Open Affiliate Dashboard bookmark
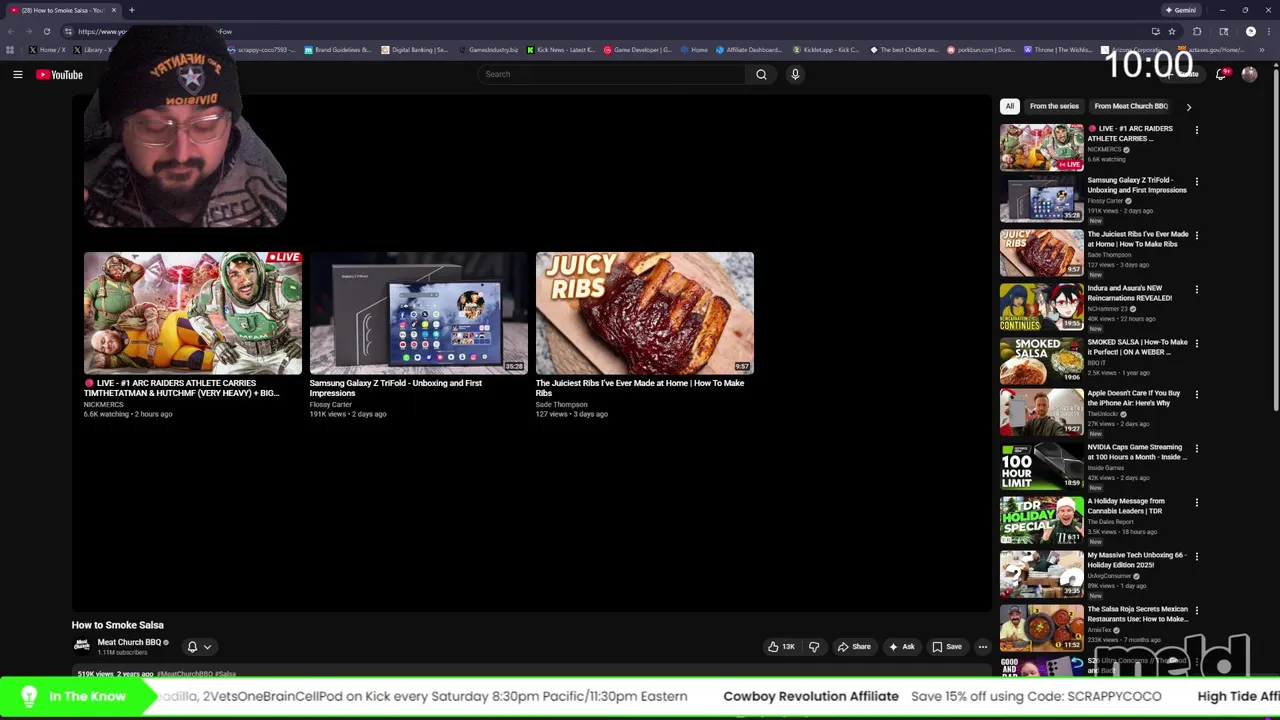Image resolution: width=1280 pixels, height=720 pixels. click(749, 49)
